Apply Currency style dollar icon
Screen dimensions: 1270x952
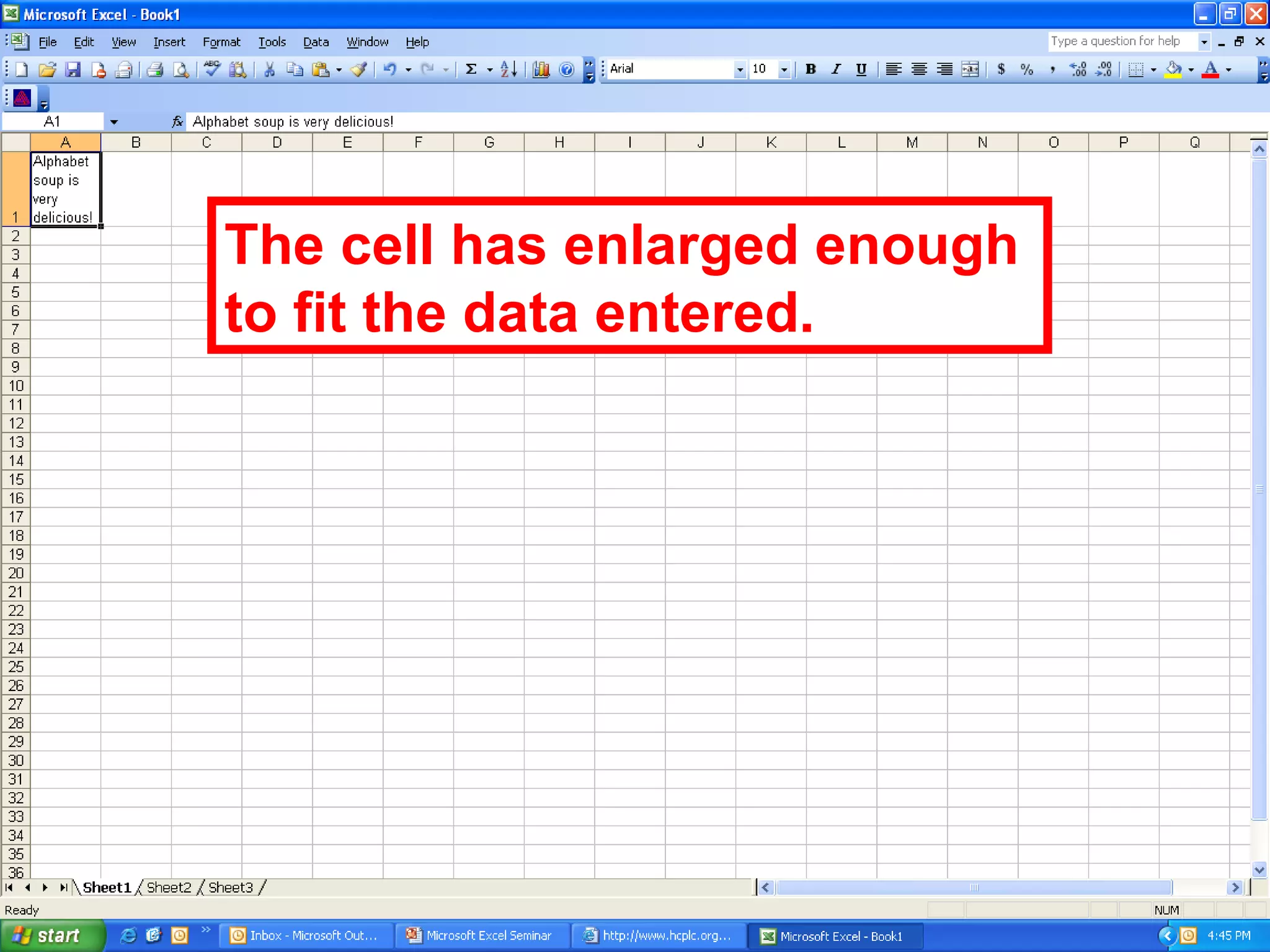pos(1001,69)
